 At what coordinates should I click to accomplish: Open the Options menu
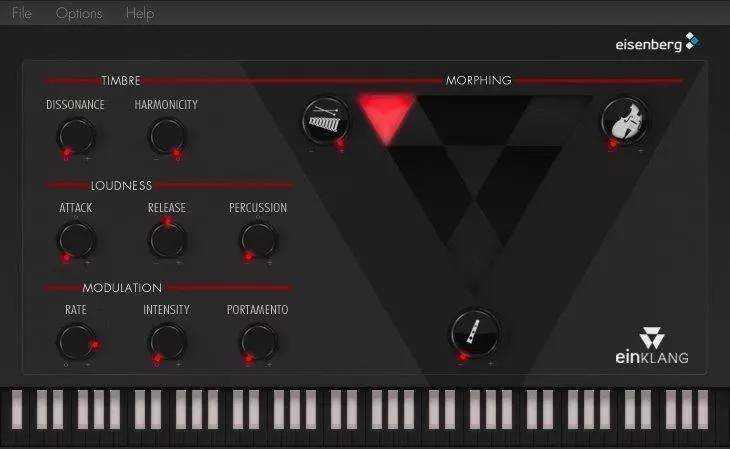point(79,14)
